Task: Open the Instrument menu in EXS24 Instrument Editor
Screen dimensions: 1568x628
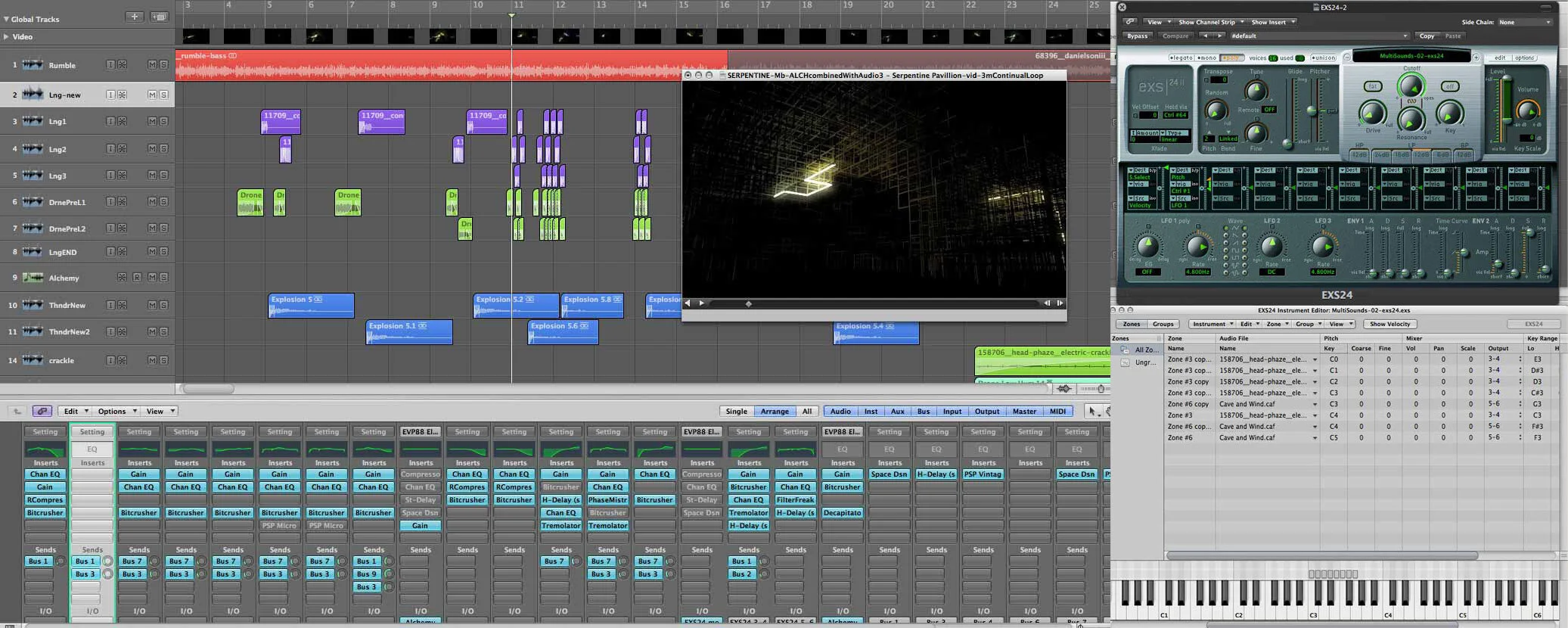Action: [1213, 324]
